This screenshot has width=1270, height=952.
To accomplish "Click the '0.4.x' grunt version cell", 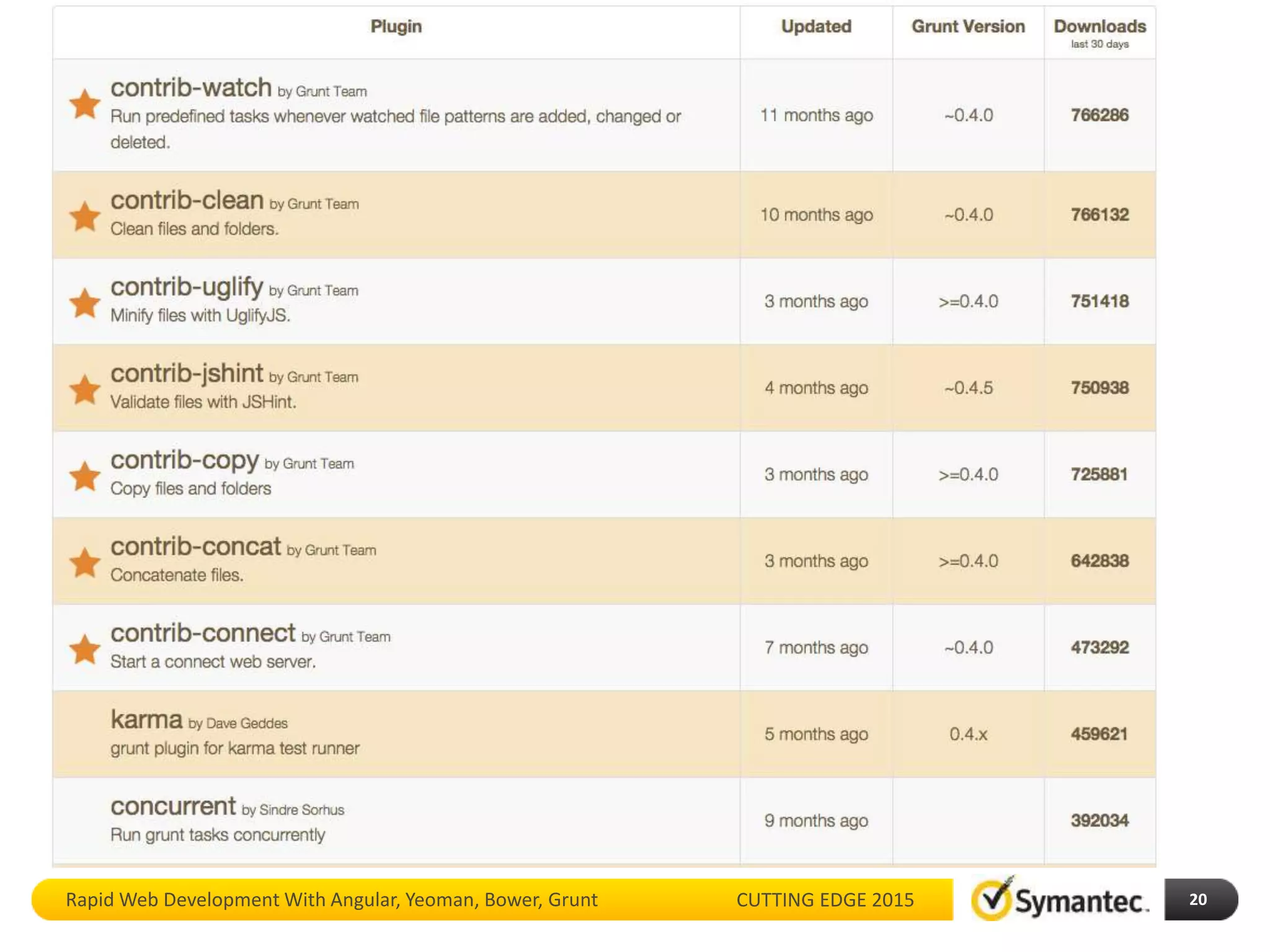I will 968,734.
